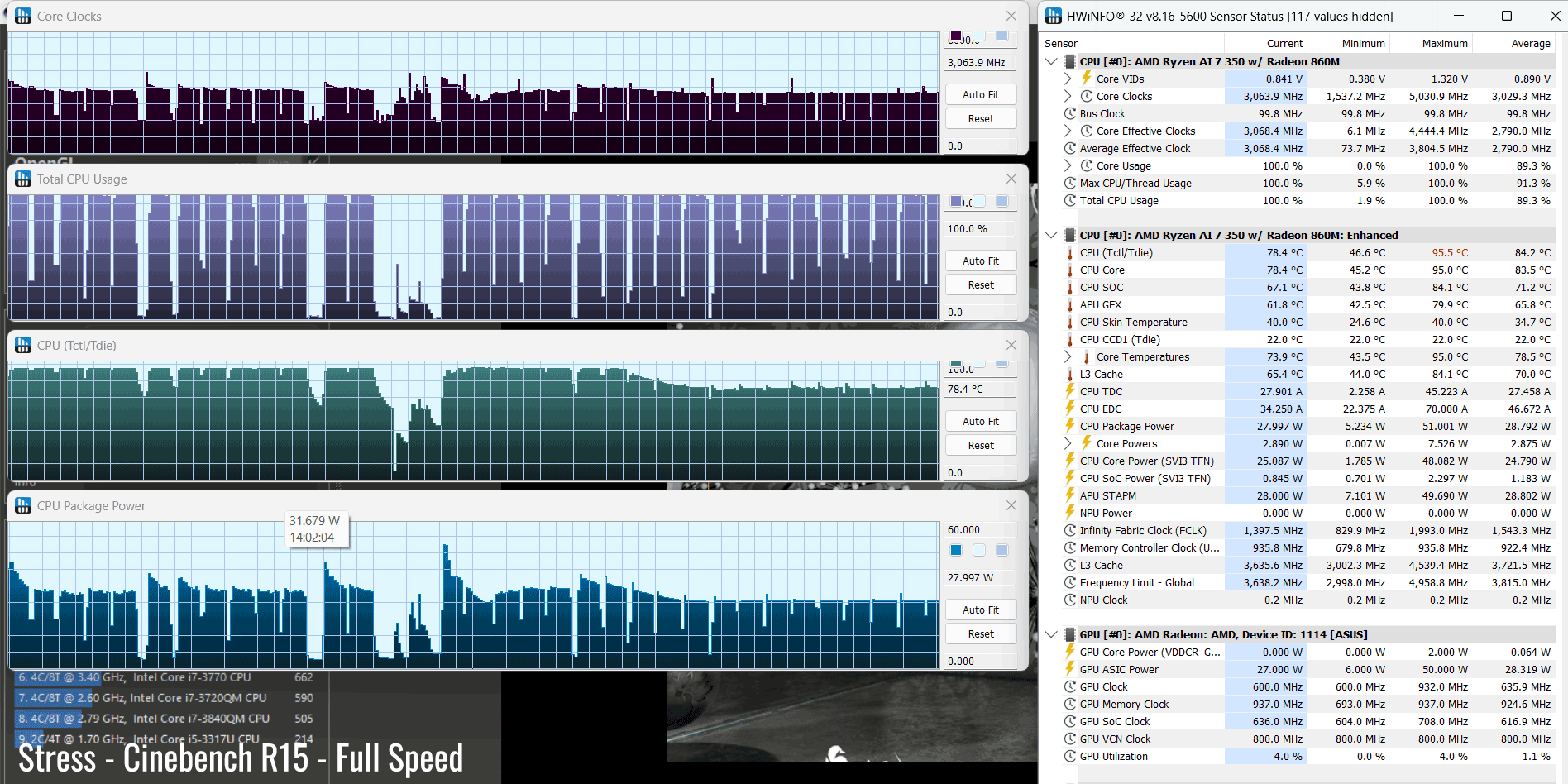Click Auto Fit in Core Clocks graph
1568x784 pixels.
pos(981,95)
